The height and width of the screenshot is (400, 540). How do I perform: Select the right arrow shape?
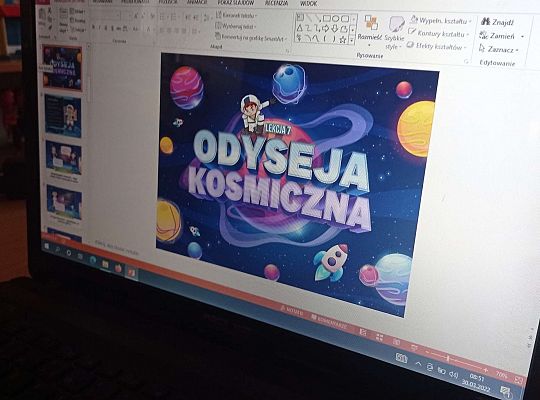coord(325,29)
